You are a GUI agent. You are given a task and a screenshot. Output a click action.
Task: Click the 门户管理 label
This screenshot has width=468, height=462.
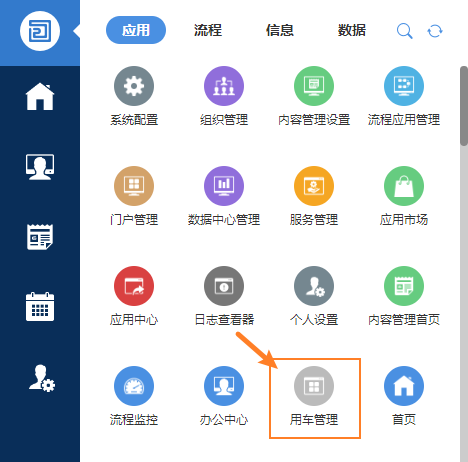(134, 220)
